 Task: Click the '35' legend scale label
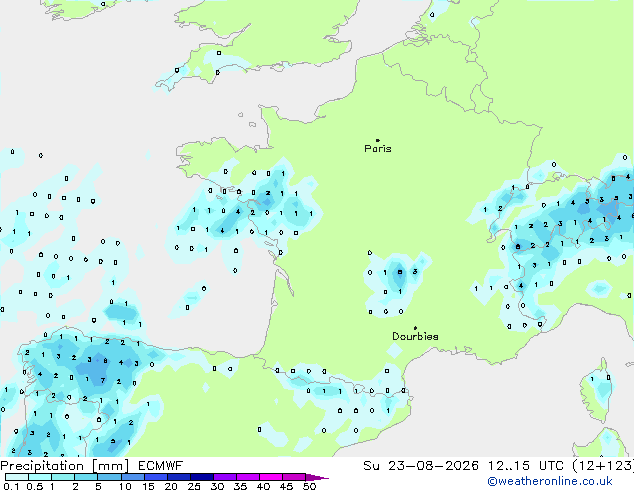click(240, 486)
